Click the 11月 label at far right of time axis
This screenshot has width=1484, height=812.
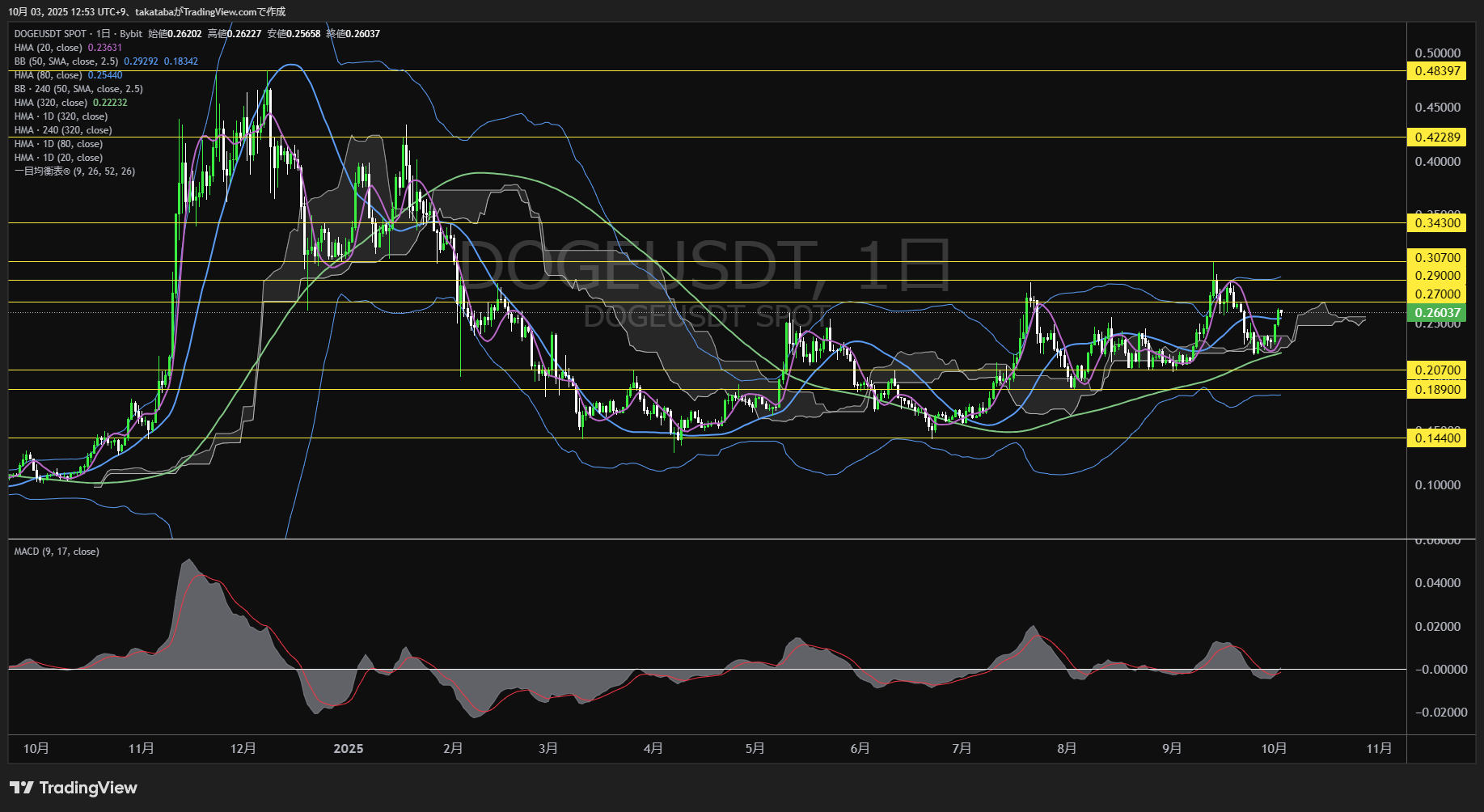[1379, 748]
